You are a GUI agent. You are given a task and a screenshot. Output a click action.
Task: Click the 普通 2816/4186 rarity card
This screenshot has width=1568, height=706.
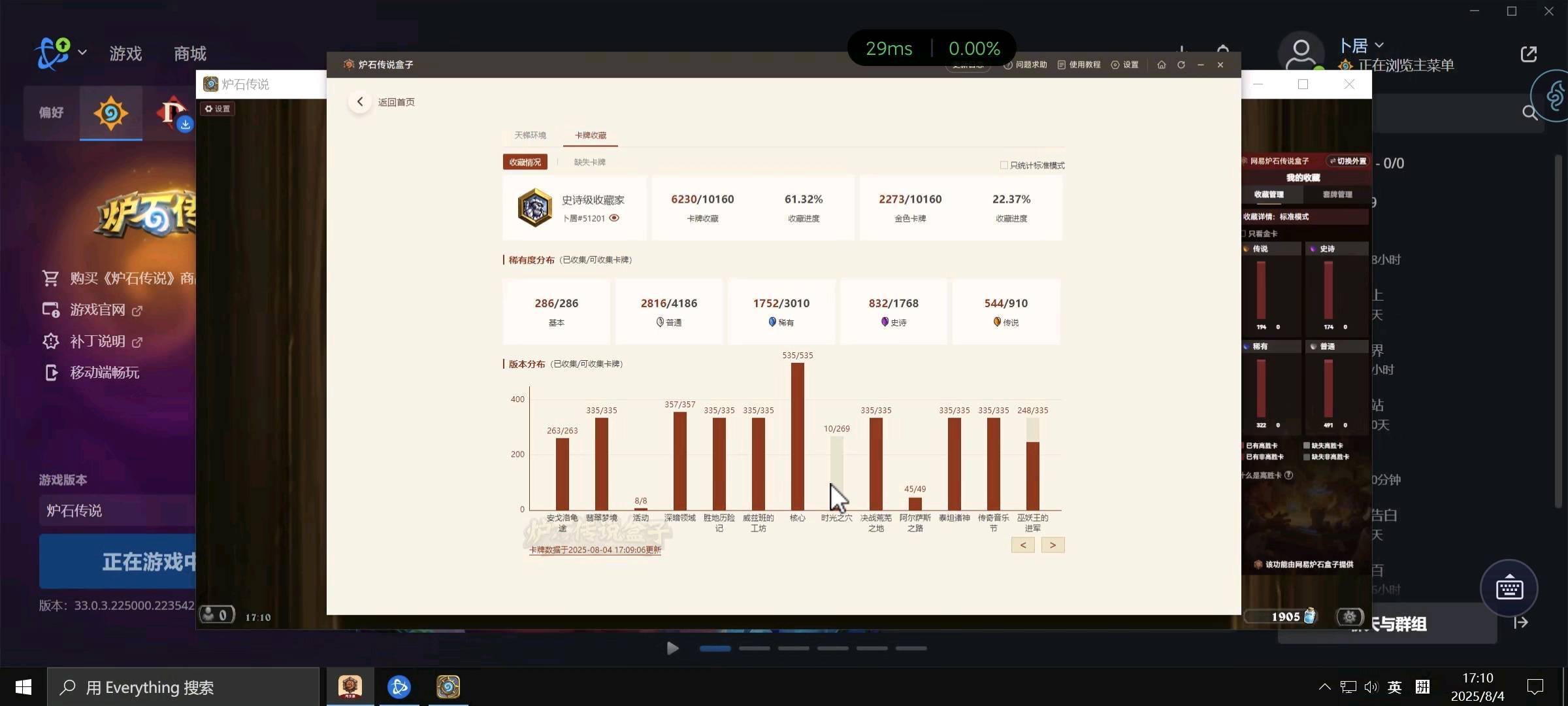point(669,312)
